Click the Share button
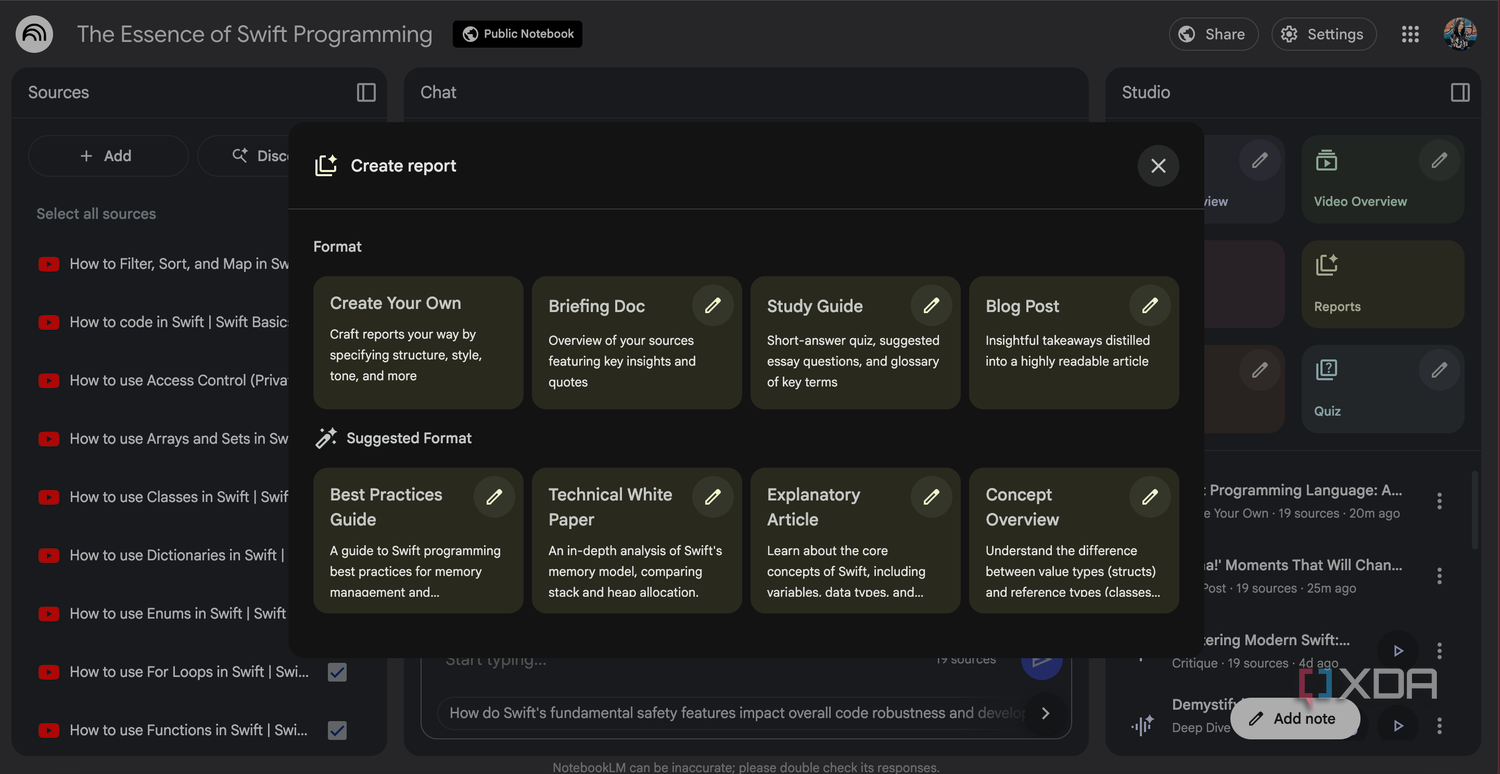 coord(1212,34)
